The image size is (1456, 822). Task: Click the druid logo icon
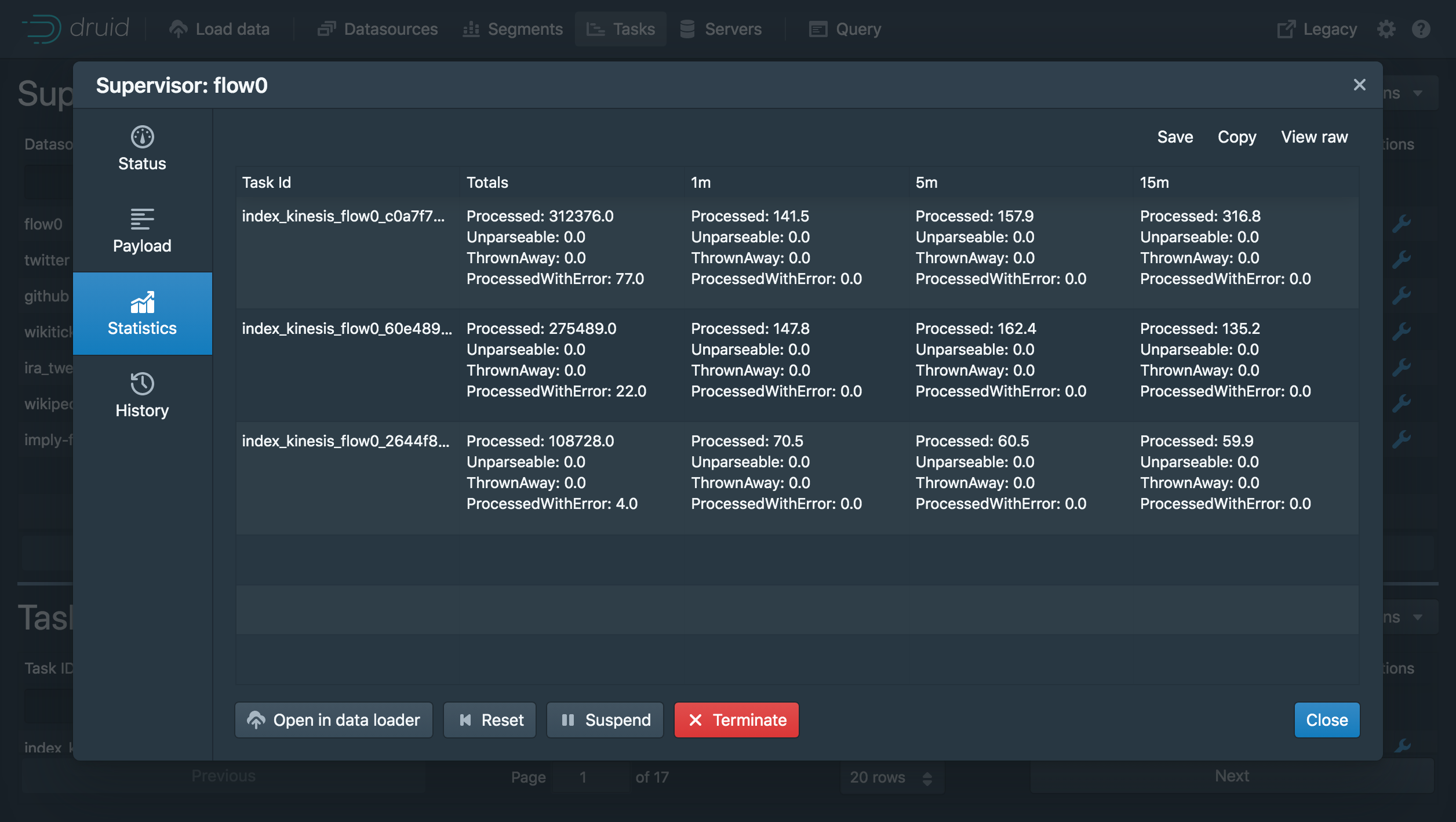pyautogui.click(x=42, y=29)
